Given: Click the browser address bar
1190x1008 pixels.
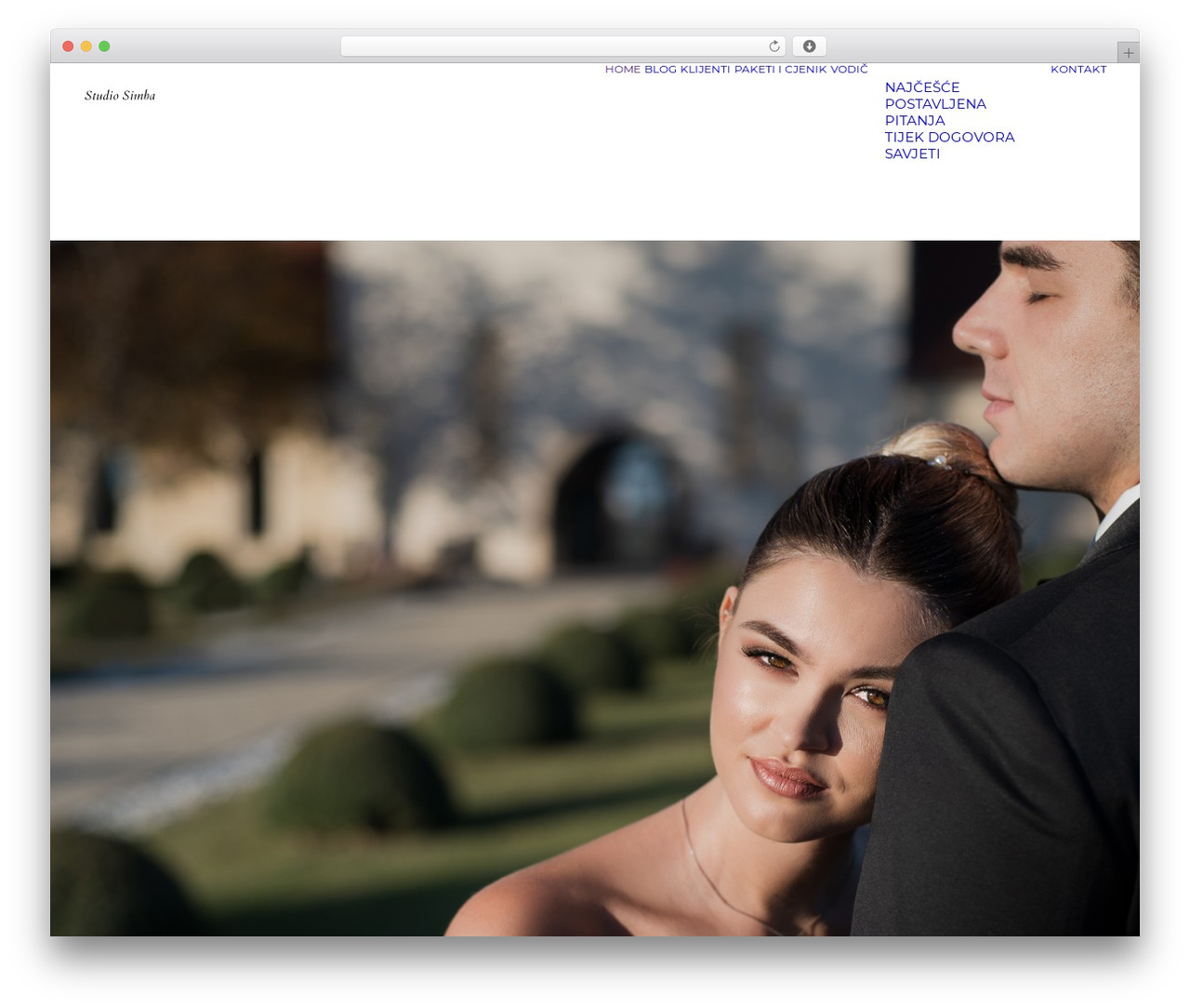Looking at the screenshot, I should coord(562,46).
